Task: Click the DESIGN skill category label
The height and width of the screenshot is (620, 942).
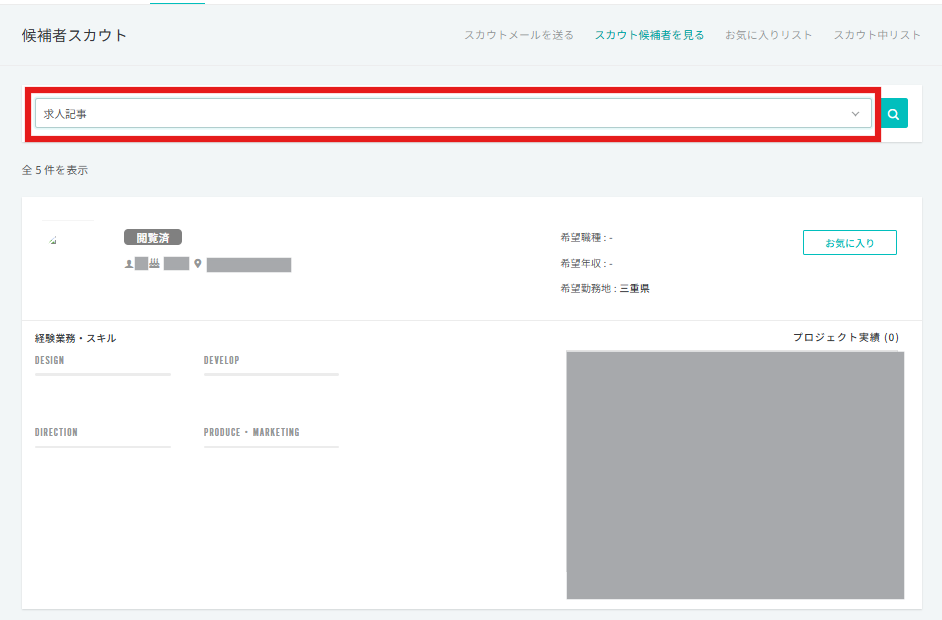Action: (x=49, y=360)
